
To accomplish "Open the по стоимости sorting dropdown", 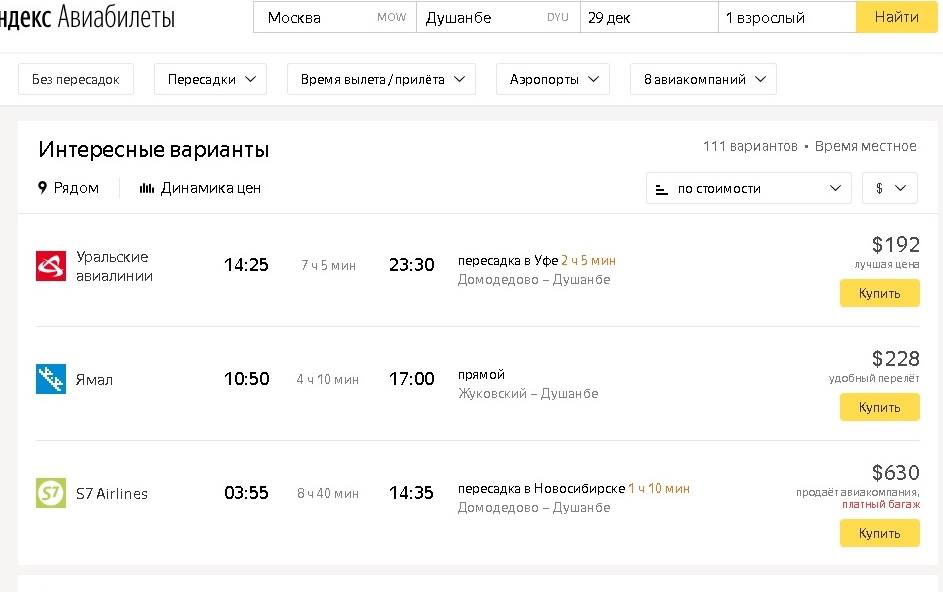I will point(748,188).
